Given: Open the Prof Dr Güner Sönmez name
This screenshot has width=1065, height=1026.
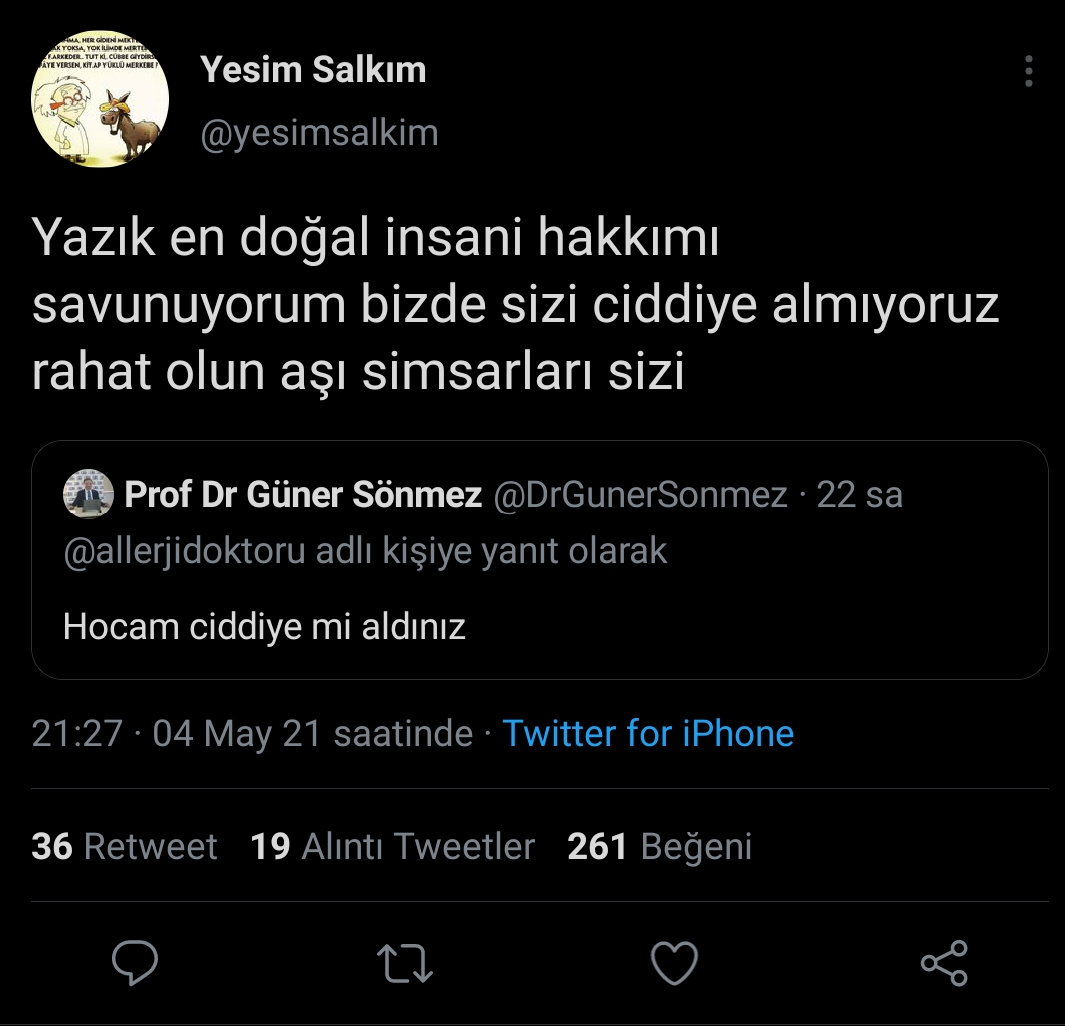Looking at the screenshot, I should 303,494.
